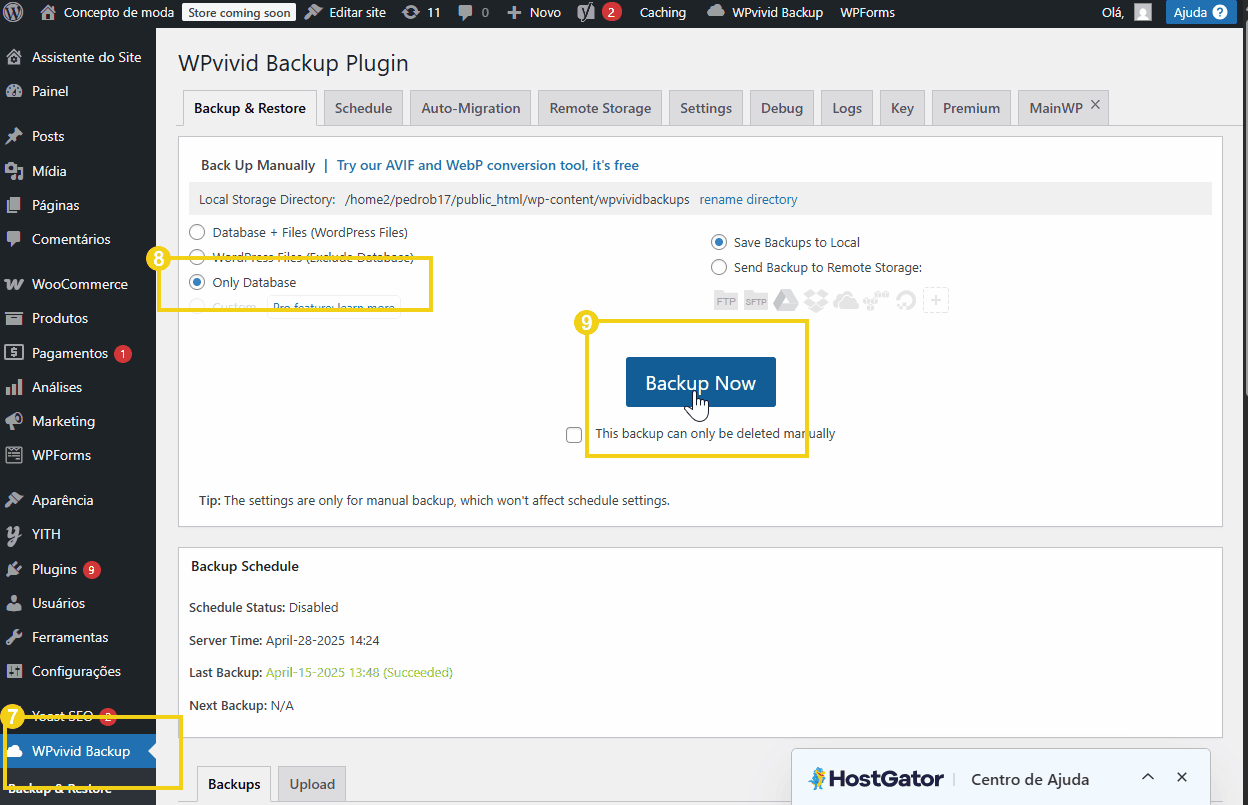Open the user avatar next to Olá
The image size is (1248, 805).
(1142, 13)
